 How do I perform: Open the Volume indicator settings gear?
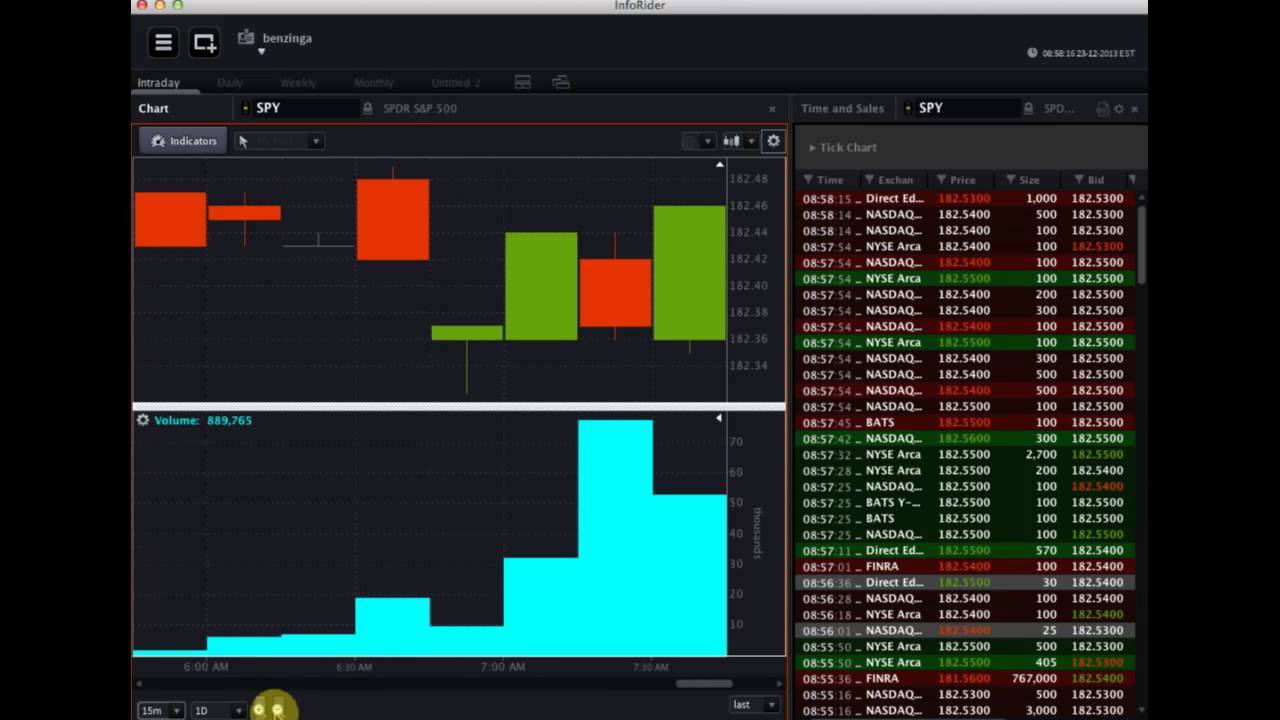pos(143,420)
